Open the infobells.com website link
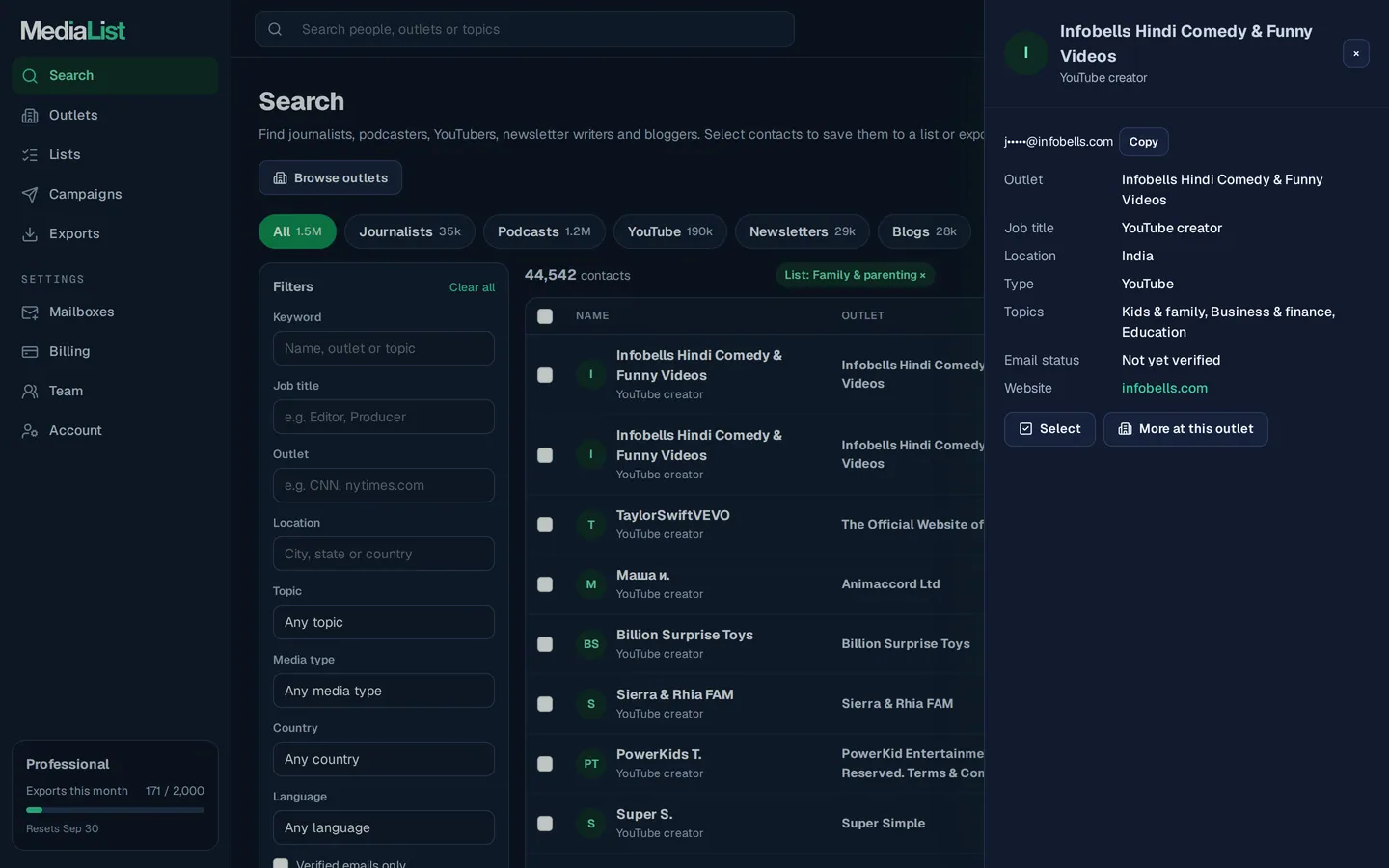This screenshot has height=868, width=1389. point(1164,388)
